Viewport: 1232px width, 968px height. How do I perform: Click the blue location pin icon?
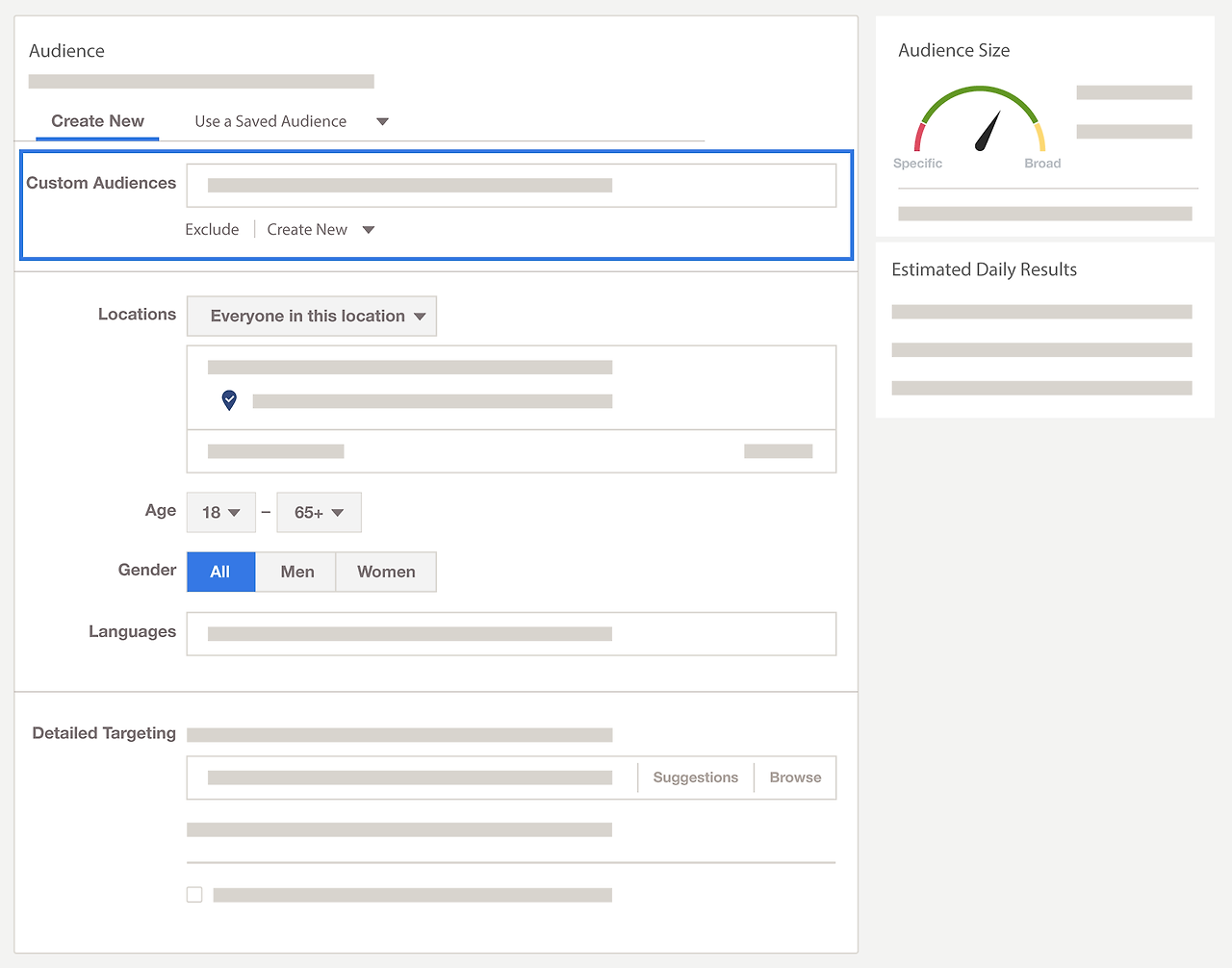(229, 400)
